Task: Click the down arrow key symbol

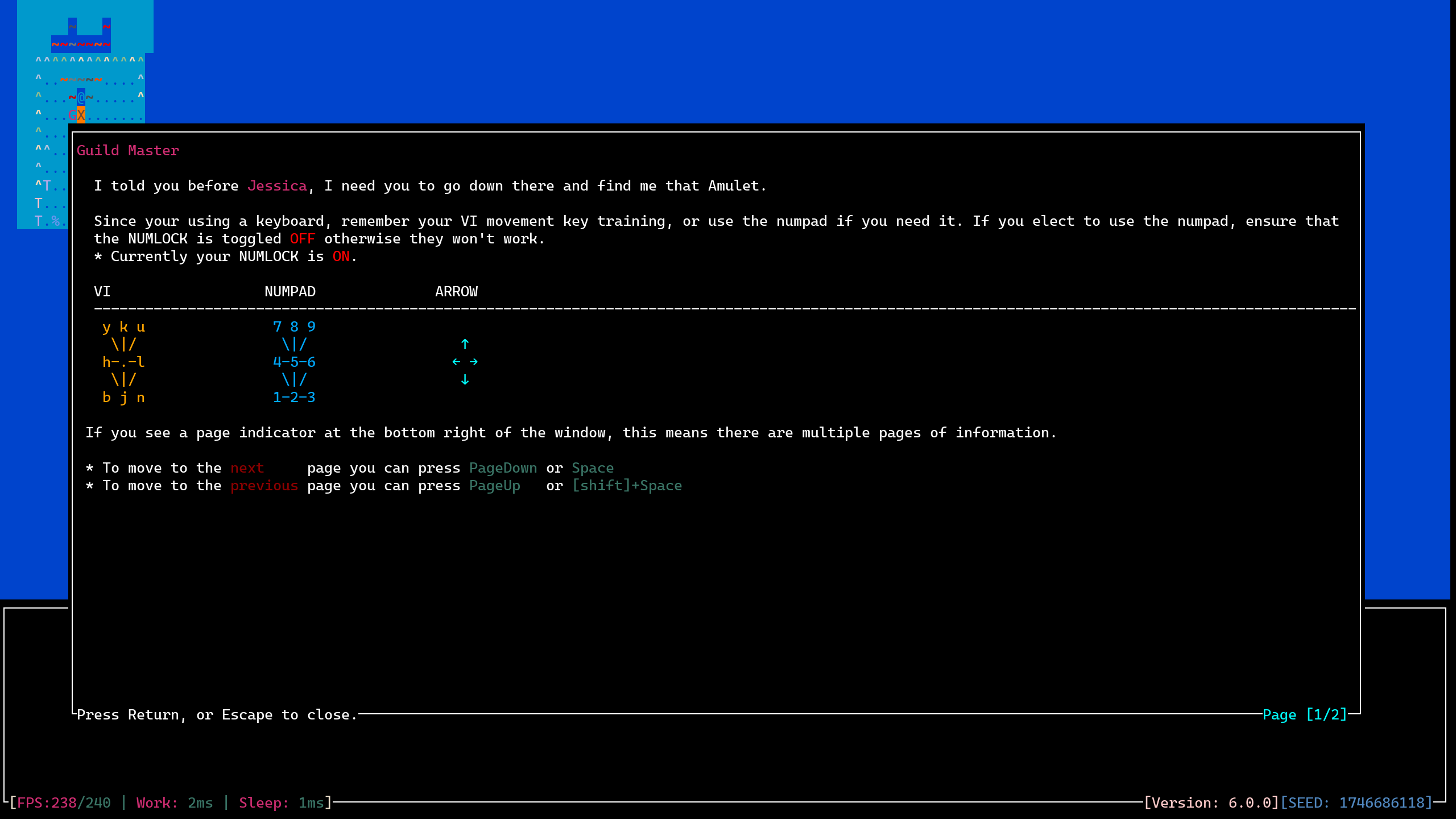Action: [x=465, y=379]
